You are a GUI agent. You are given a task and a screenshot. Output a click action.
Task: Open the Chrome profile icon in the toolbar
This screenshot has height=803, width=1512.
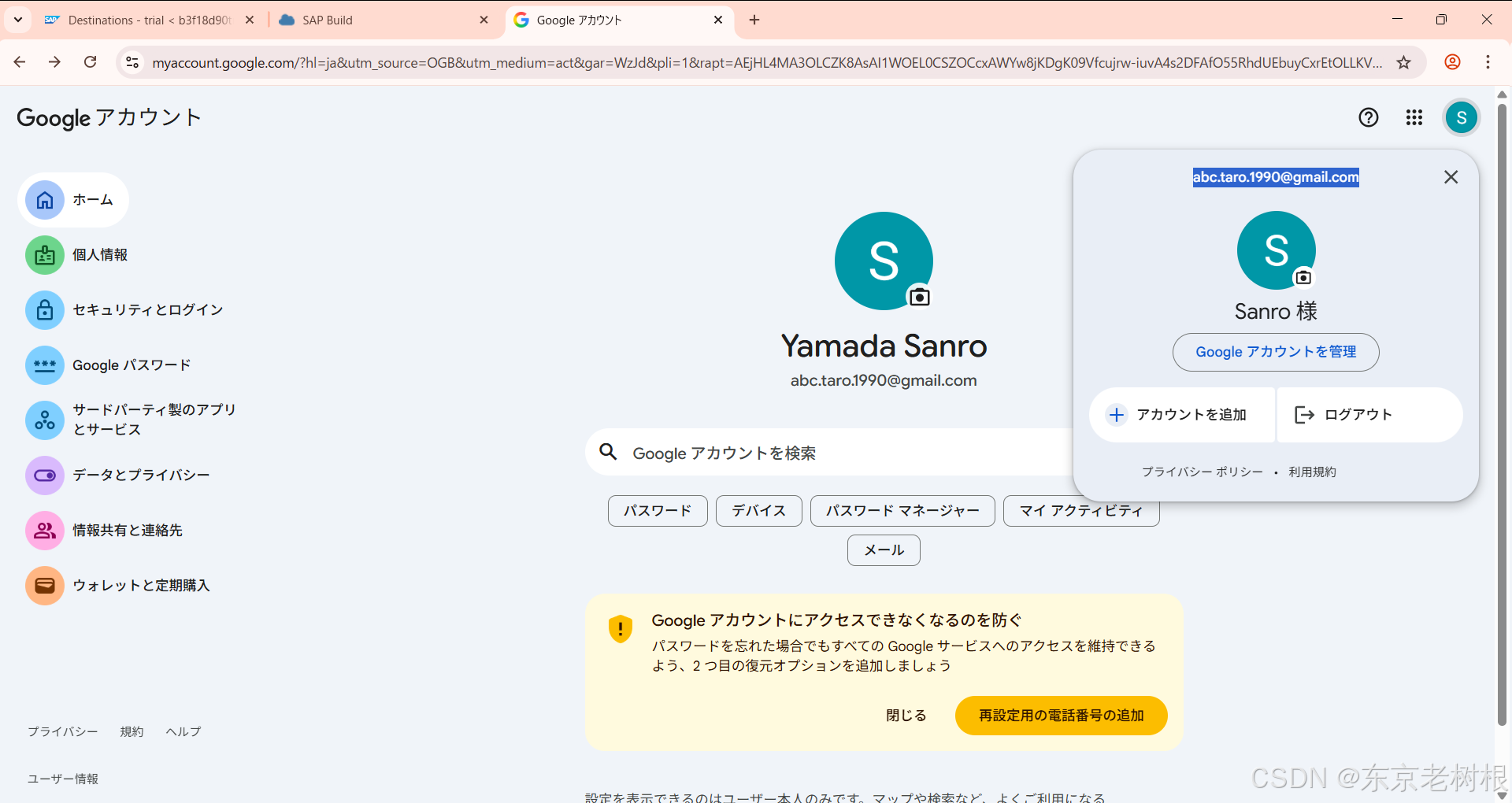pos(1453,62)
